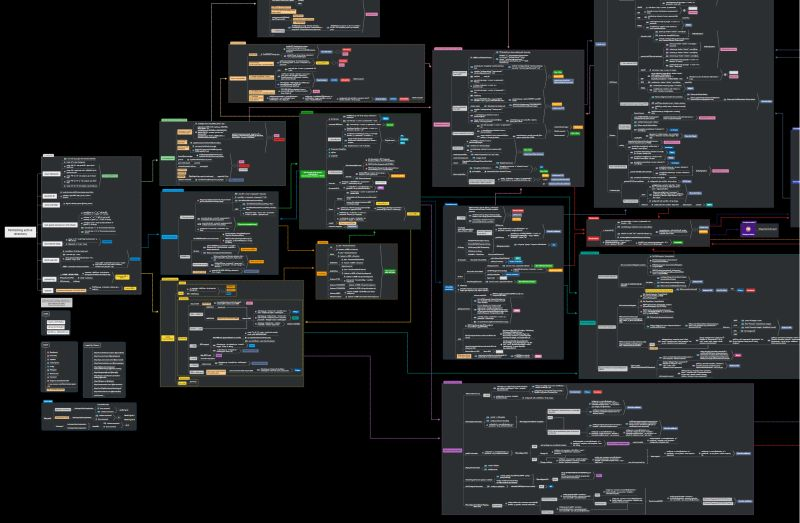Select the large yellow node in the yellow-outlined panel
The width and height of the screenshot is (800, 523).
click(x=168, y=338)
